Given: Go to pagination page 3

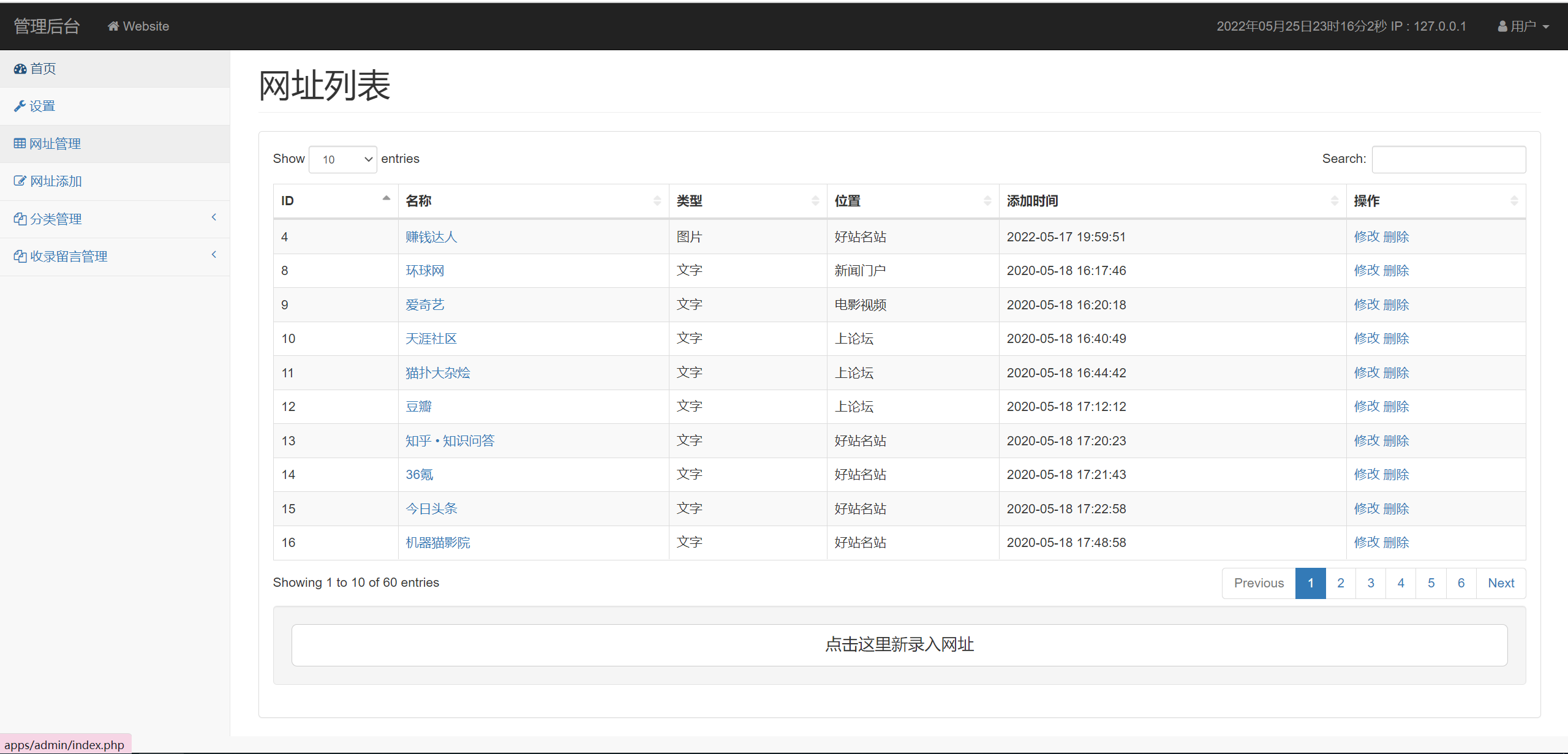Looking at the screenshot, I should (1370, 583).
